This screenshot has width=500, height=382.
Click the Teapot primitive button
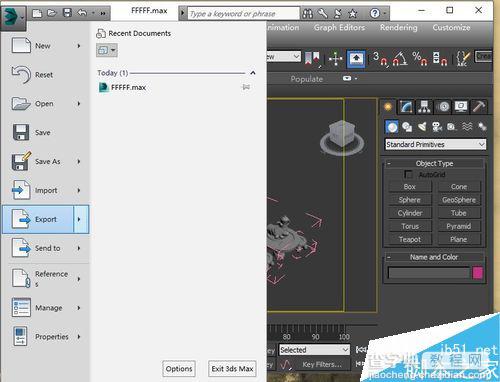click(410, 239)
